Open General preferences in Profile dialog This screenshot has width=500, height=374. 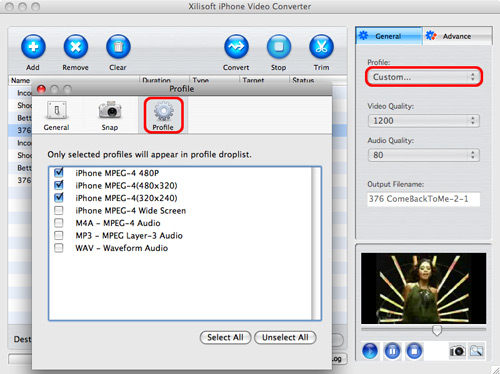click(56, 115)
